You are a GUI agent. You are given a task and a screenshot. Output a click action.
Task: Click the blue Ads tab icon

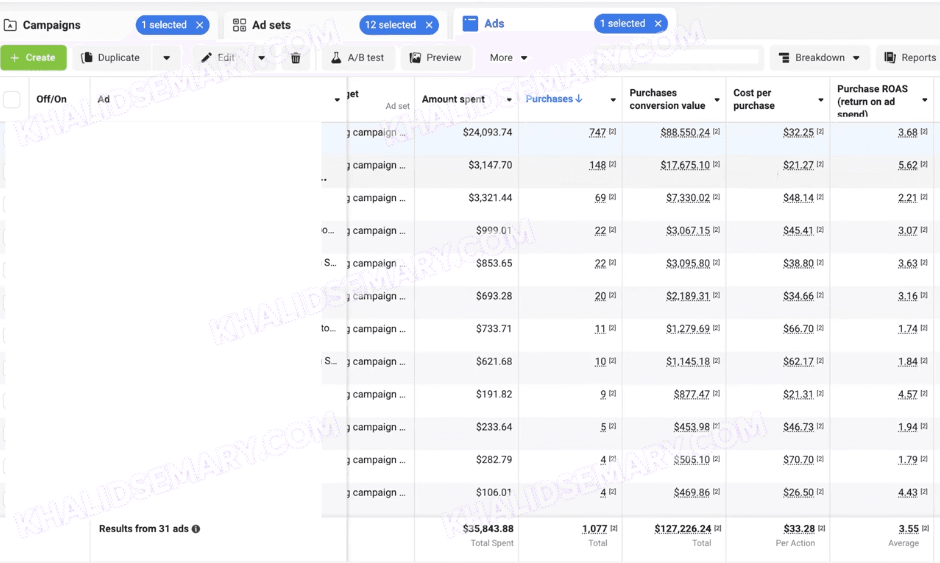[471, 23]
